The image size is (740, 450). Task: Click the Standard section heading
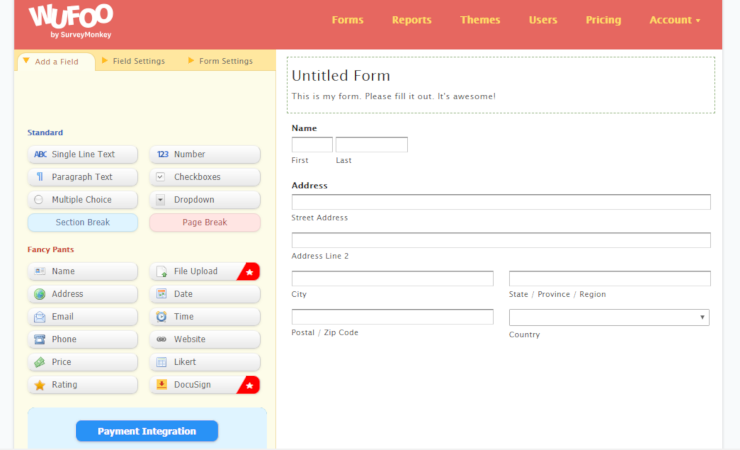click(45, 133)
